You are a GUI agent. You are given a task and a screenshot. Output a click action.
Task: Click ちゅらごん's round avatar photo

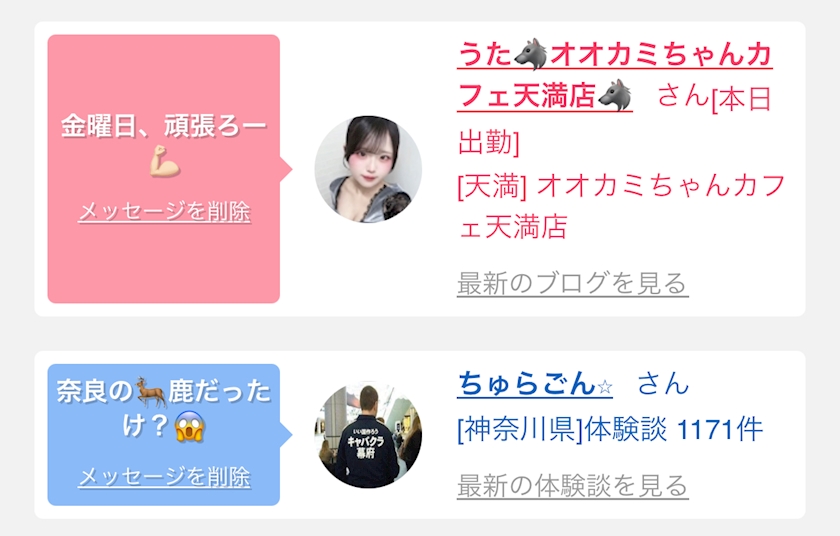tap(368, 434)
